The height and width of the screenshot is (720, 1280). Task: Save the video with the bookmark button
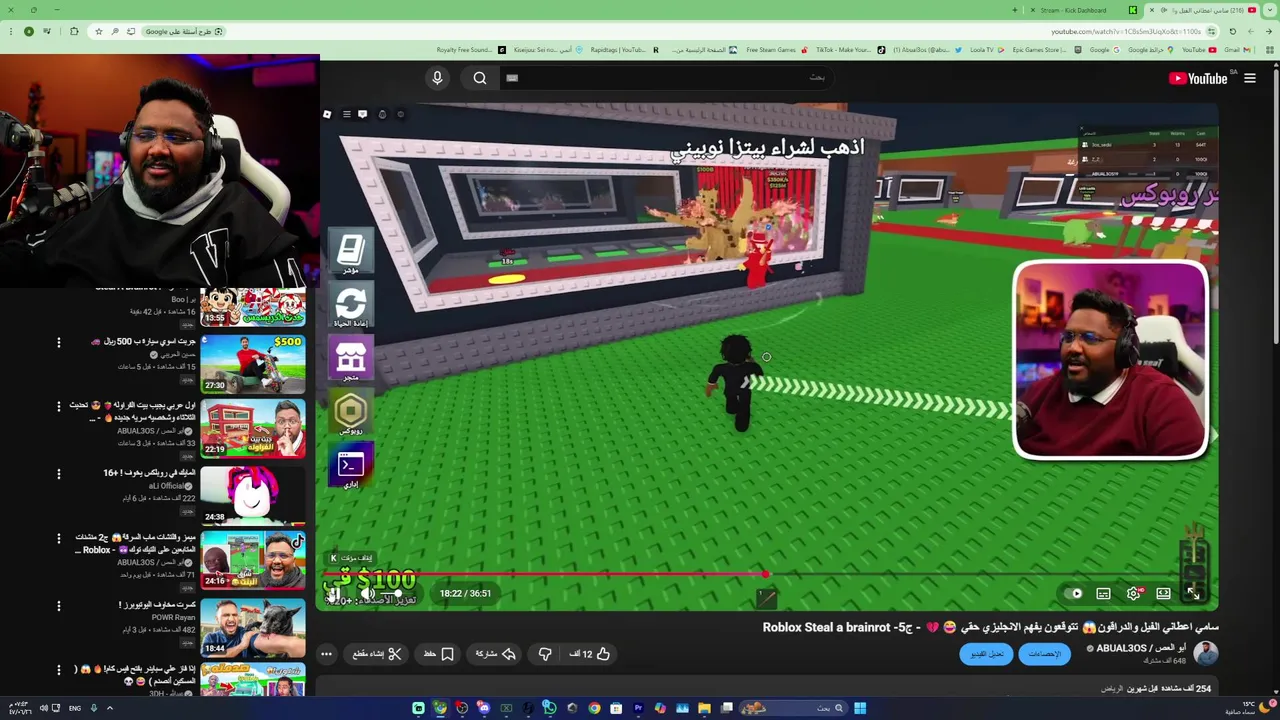(439, 654)
